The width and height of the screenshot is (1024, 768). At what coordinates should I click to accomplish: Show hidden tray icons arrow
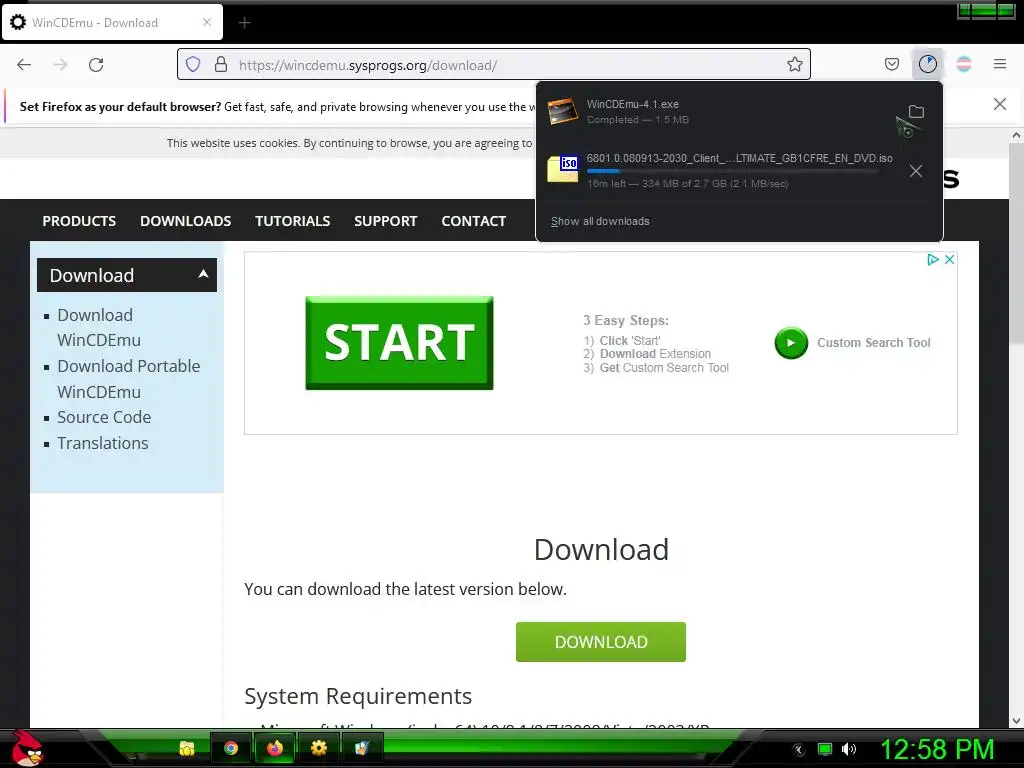tap(798, 750)
